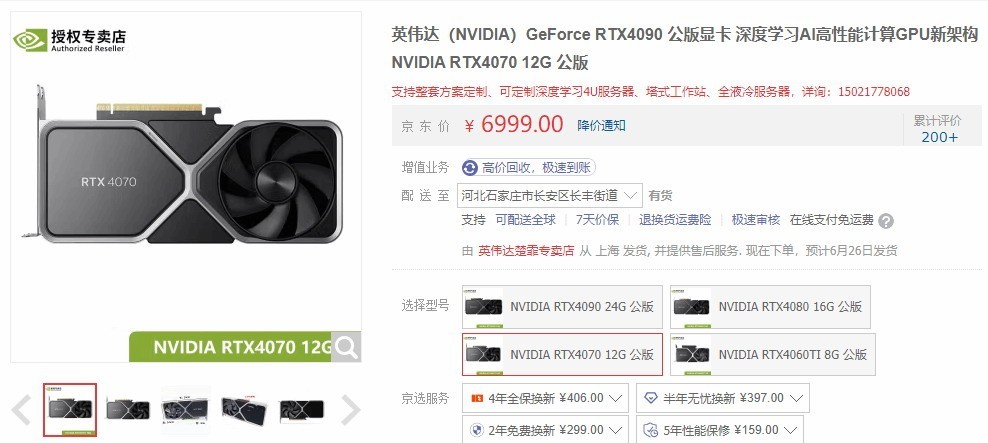Open the 英伟达楚霏专卖店 store link
988x443 pixels.
526,251
